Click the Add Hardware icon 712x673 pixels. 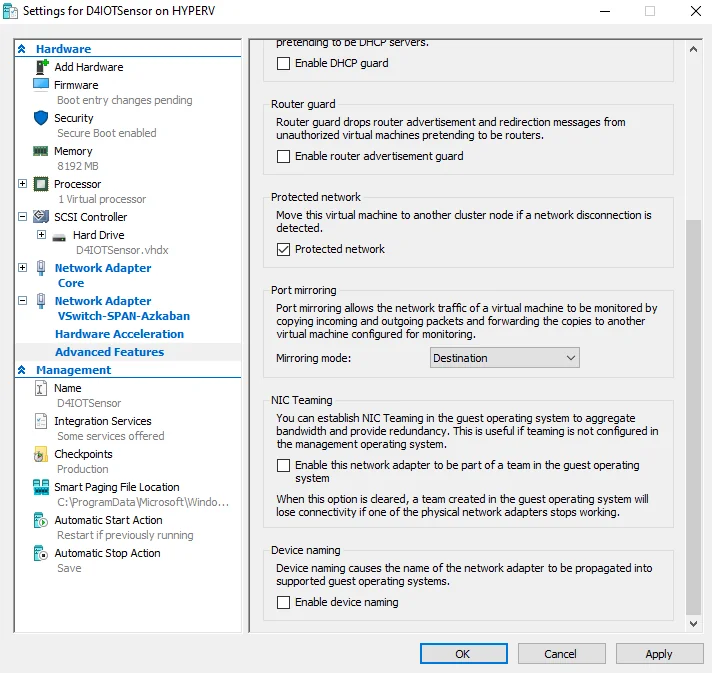coord(41,67)
